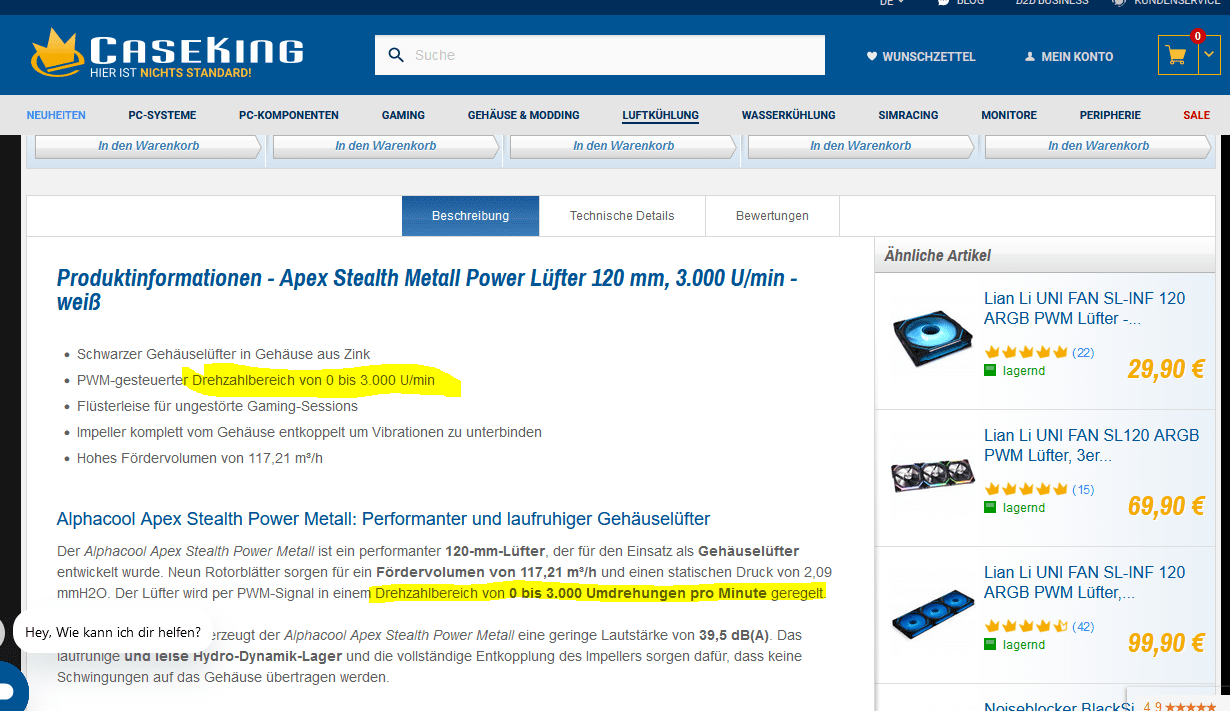Open the PC-Komponenten menu

[x=289, y=115]
